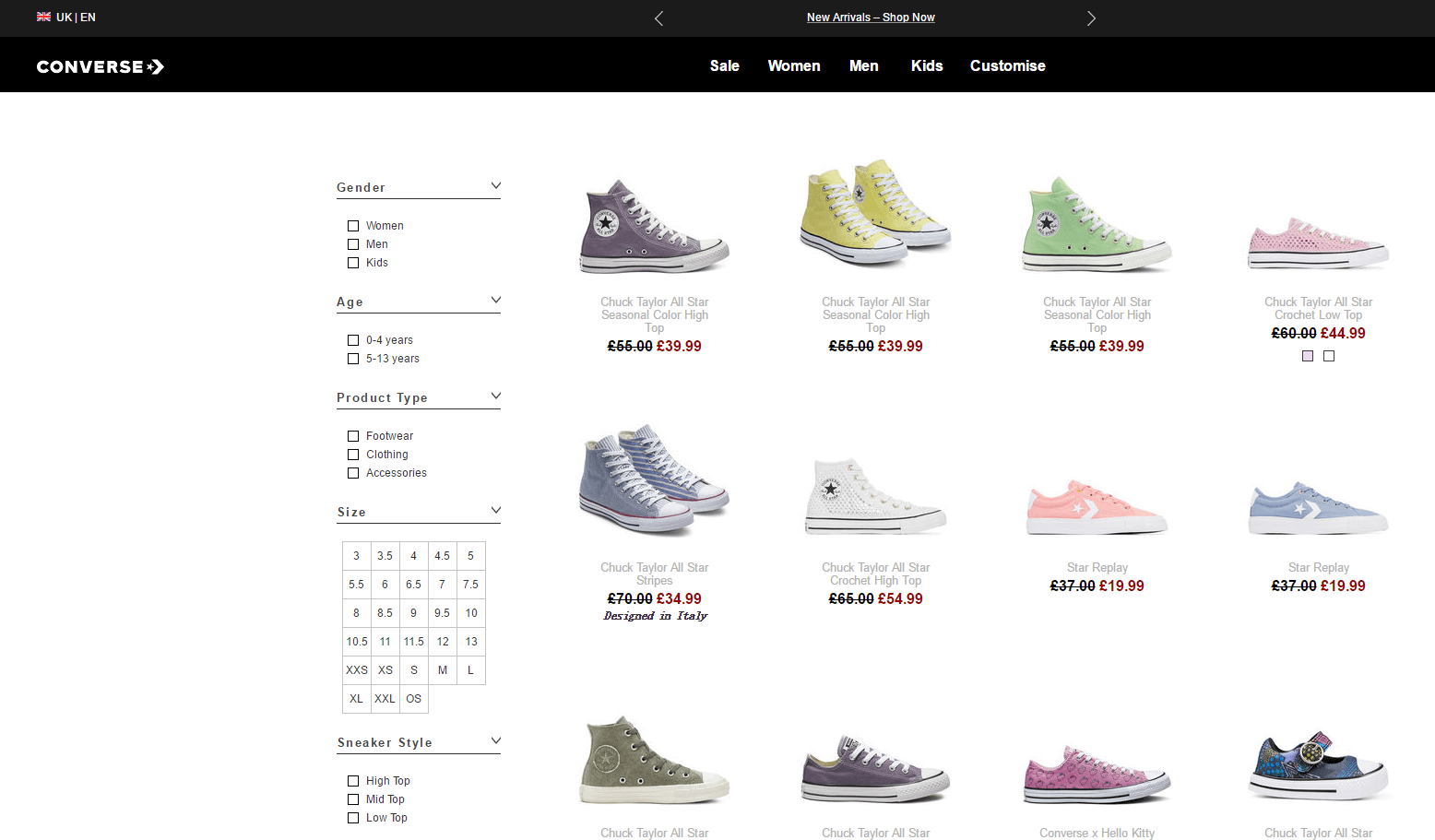
Task: Open the Chuck Taylor Crochet Low Top title link
Action: click(x=1319, y=308)
